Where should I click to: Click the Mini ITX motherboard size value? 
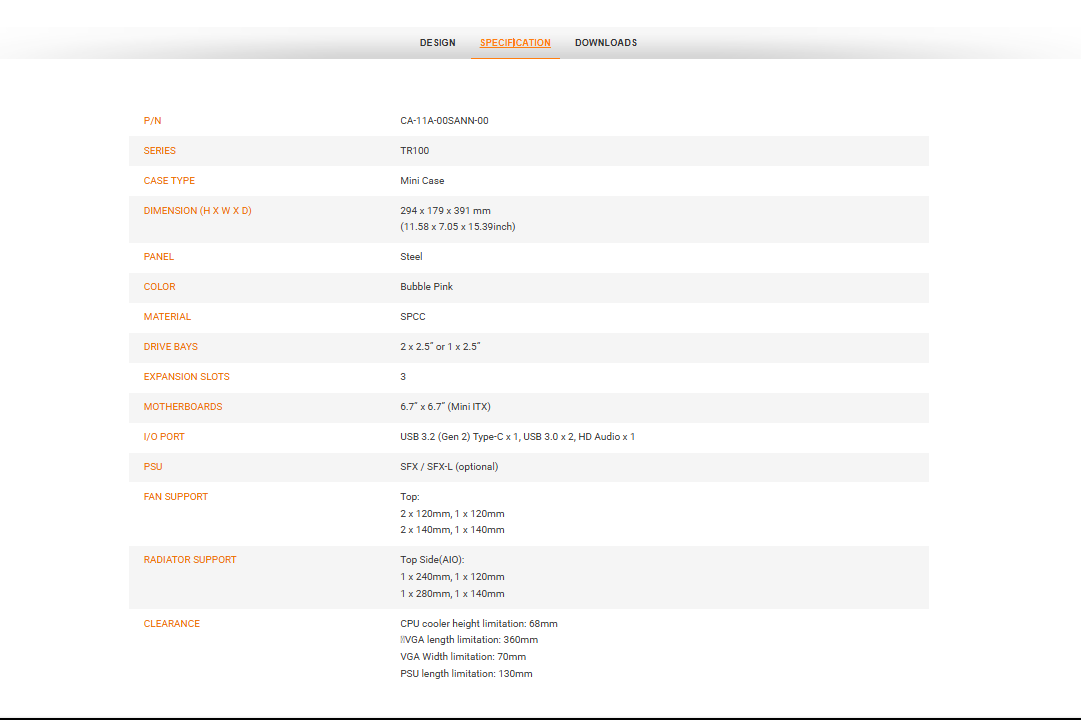(x=445, y=407)
